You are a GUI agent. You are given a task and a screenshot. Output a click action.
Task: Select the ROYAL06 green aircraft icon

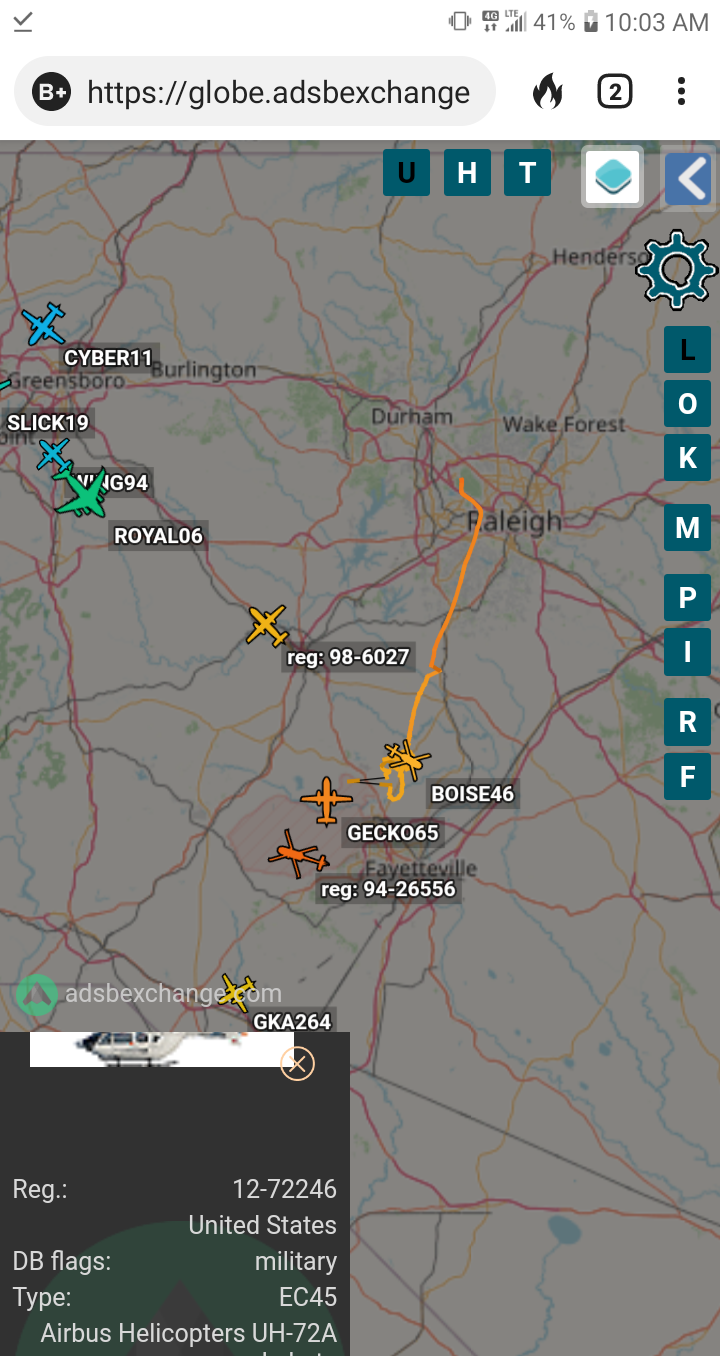pos(83,493)
